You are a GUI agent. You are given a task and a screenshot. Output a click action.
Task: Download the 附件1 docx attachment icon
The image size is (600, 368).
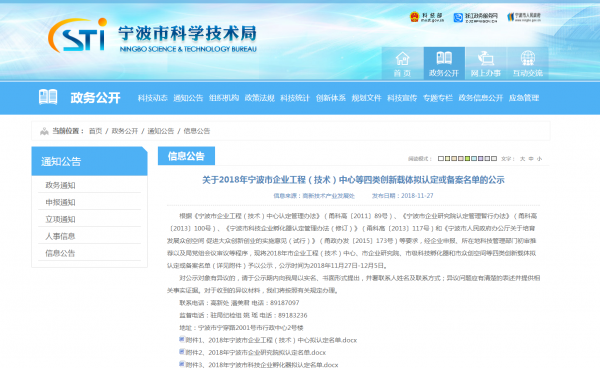(x=182, y=339)
